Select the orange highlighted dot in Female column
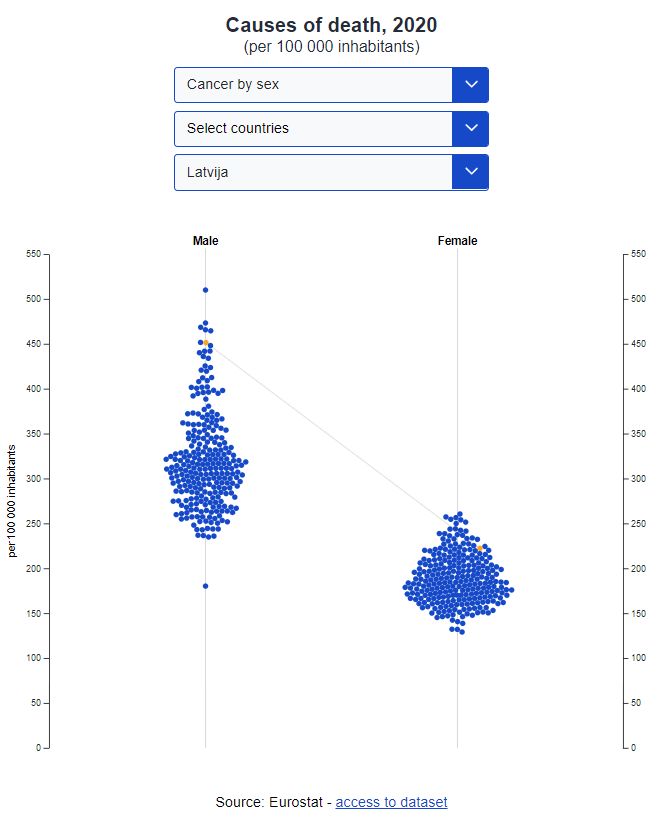This screenshot has width=663, height=824. pyautogui.click(x=480, y=548)
